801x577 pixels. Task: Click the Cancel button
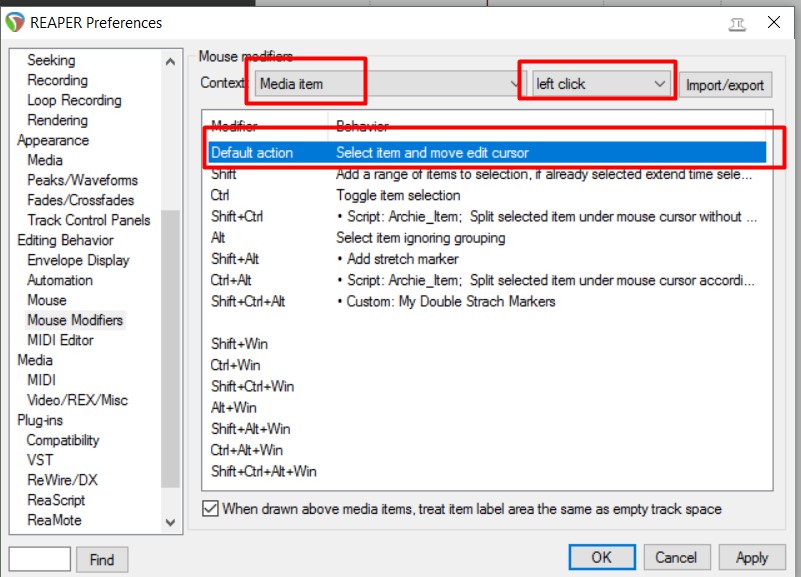point(676,557)
